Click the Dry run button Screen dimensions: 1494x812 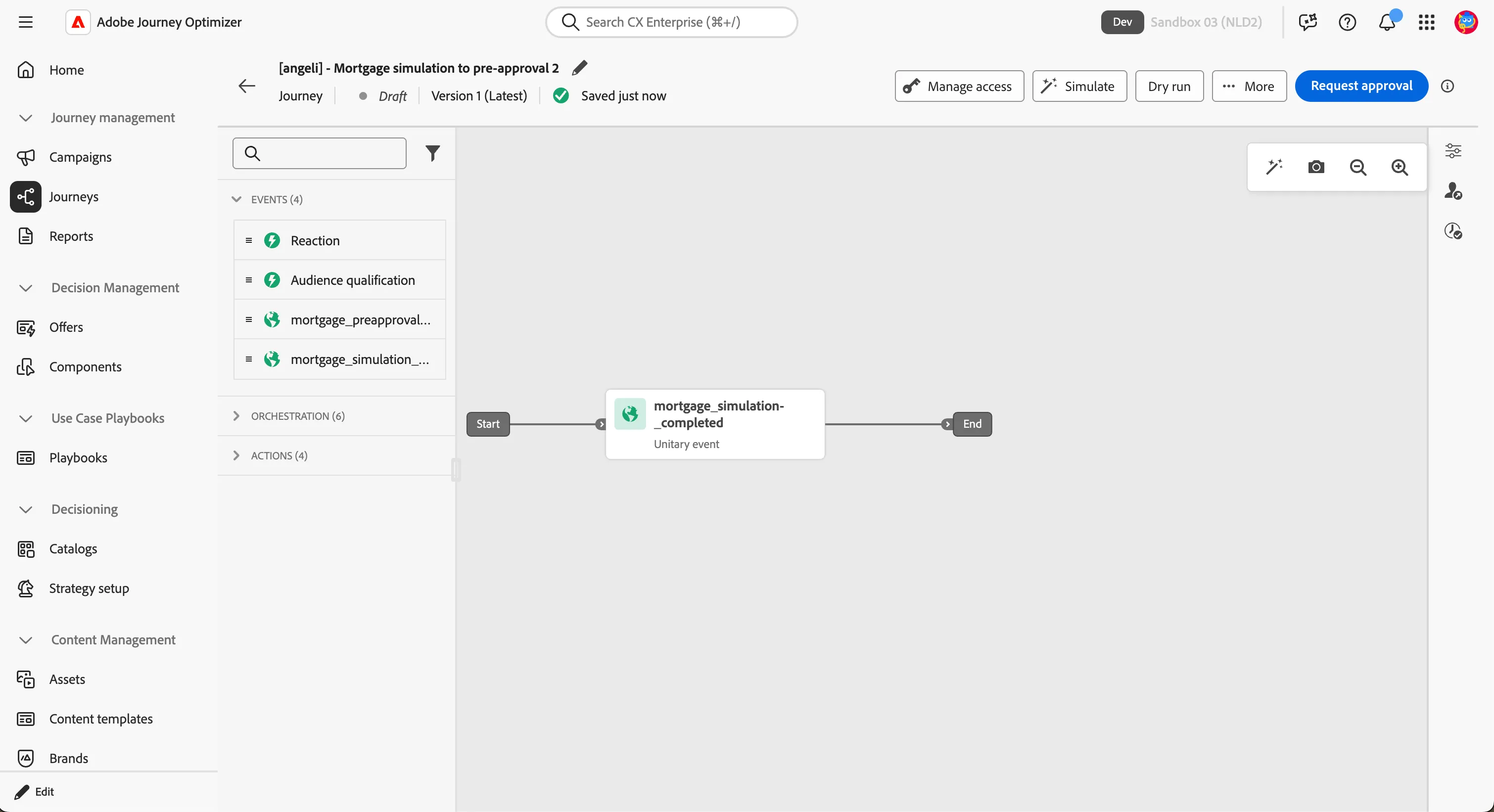(1169, 87)
